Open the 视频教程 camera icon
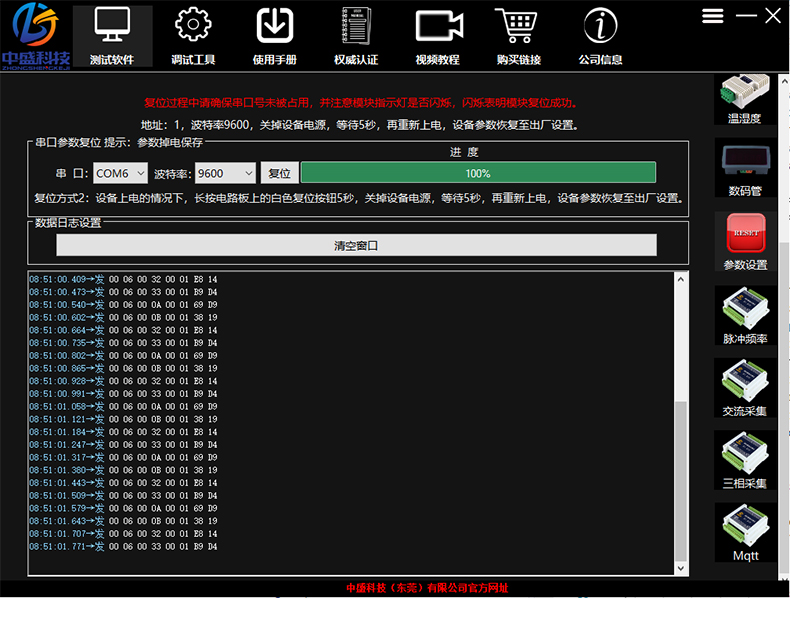Image resolution: width=790 pixels, height=636 pixels. pos(436,26)
